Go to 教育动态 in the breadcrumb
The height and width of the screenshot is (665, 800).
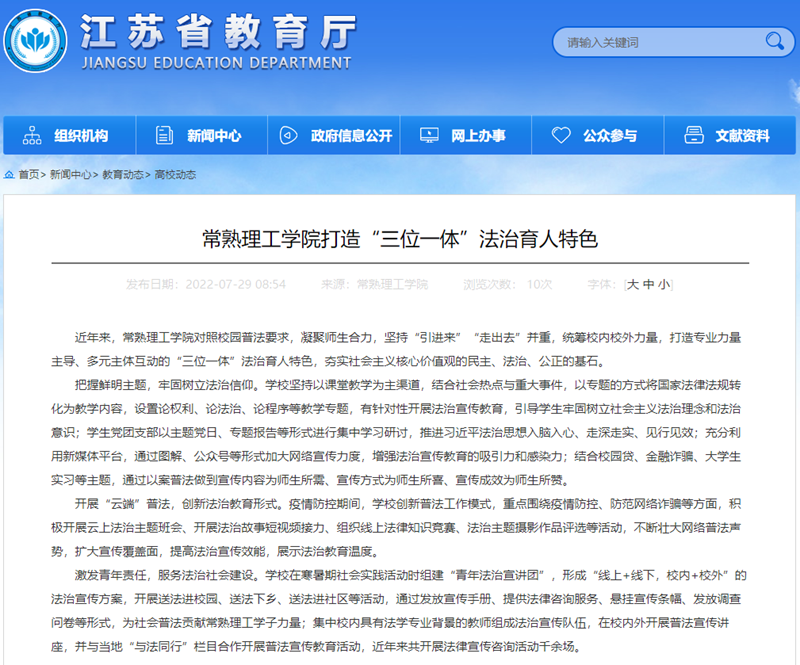coord(123,175)
